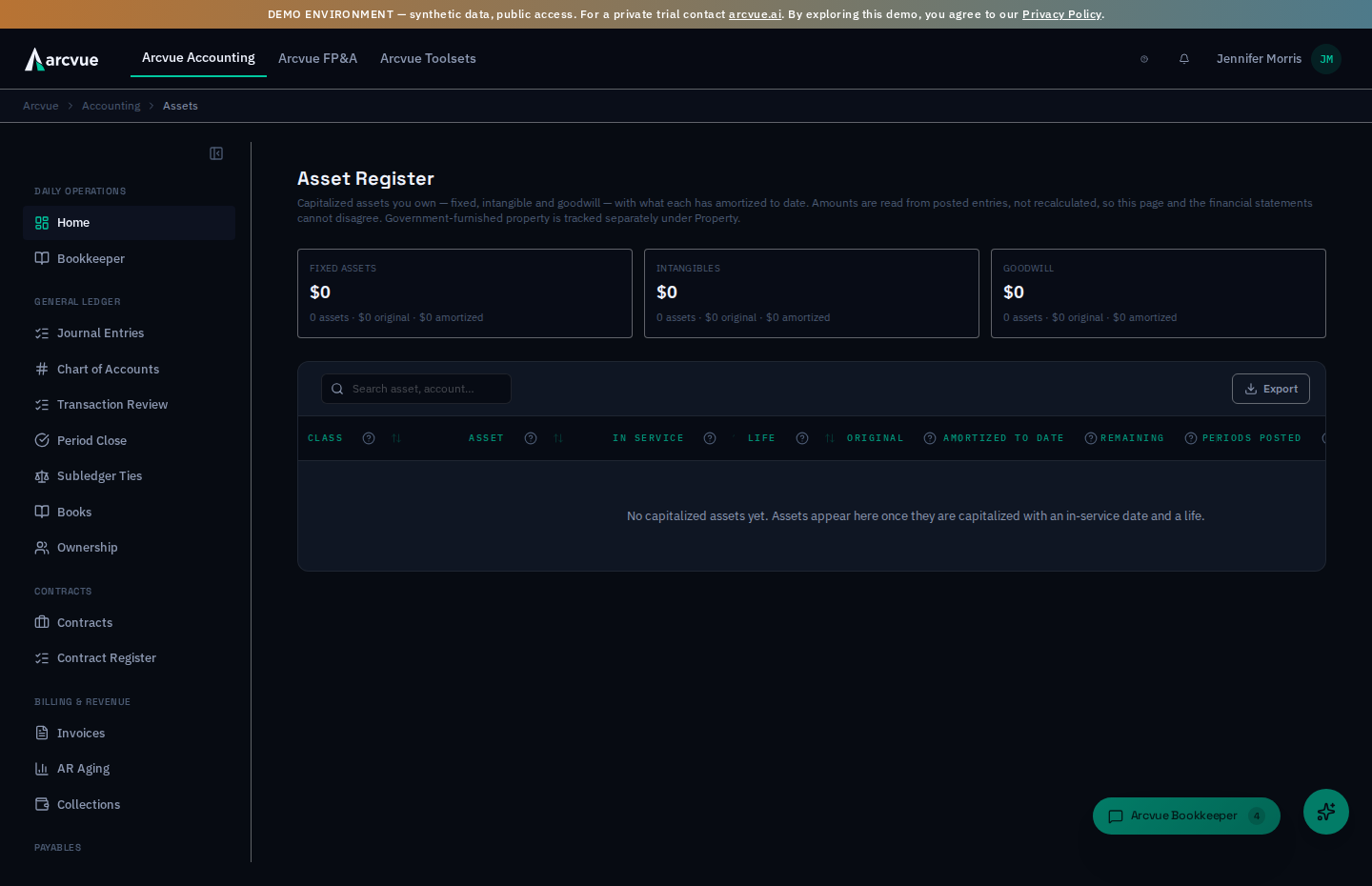Show help for the Class column
1372x886 pixels.
point(369,438)
